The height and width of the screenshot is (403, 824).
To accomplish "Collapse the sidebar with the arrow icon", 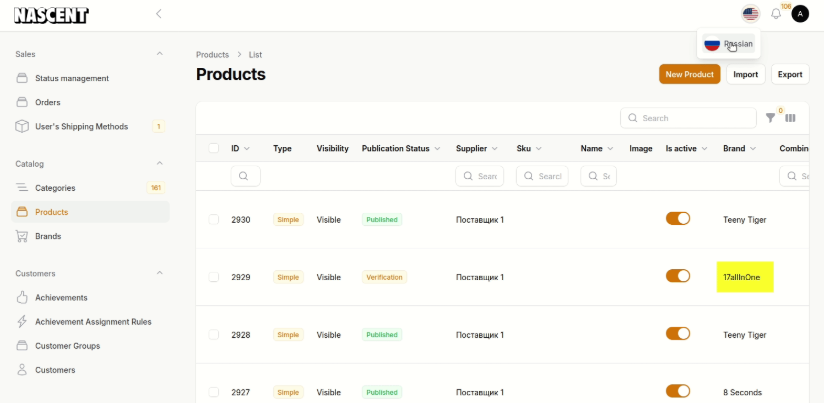I will point(159,14).
